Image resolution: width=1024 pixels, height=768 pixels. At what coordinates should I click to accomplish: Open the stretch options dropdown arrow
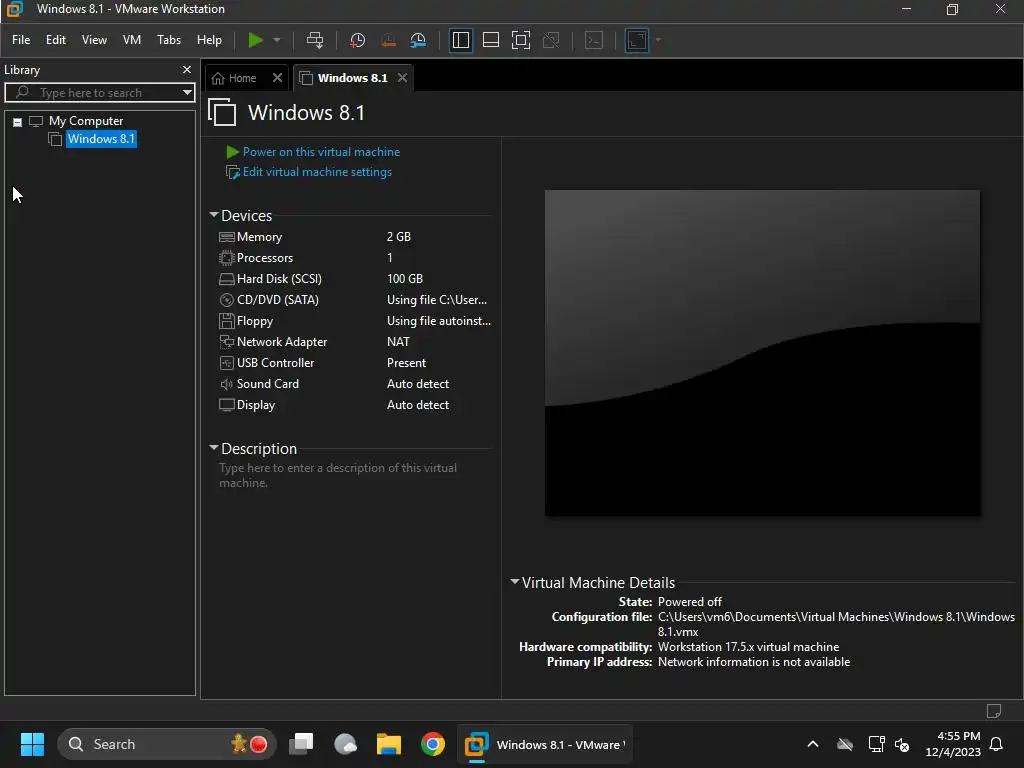tap(658, 40)
